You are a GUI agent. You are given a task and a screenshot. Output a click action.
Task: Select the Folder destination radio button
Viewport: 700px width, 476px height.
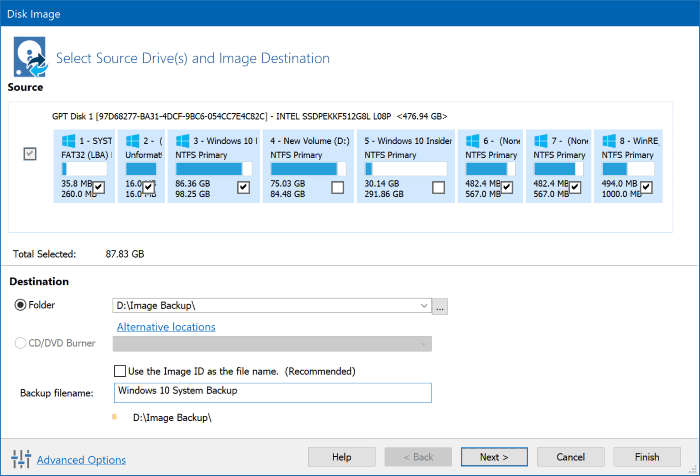(21, 305)
